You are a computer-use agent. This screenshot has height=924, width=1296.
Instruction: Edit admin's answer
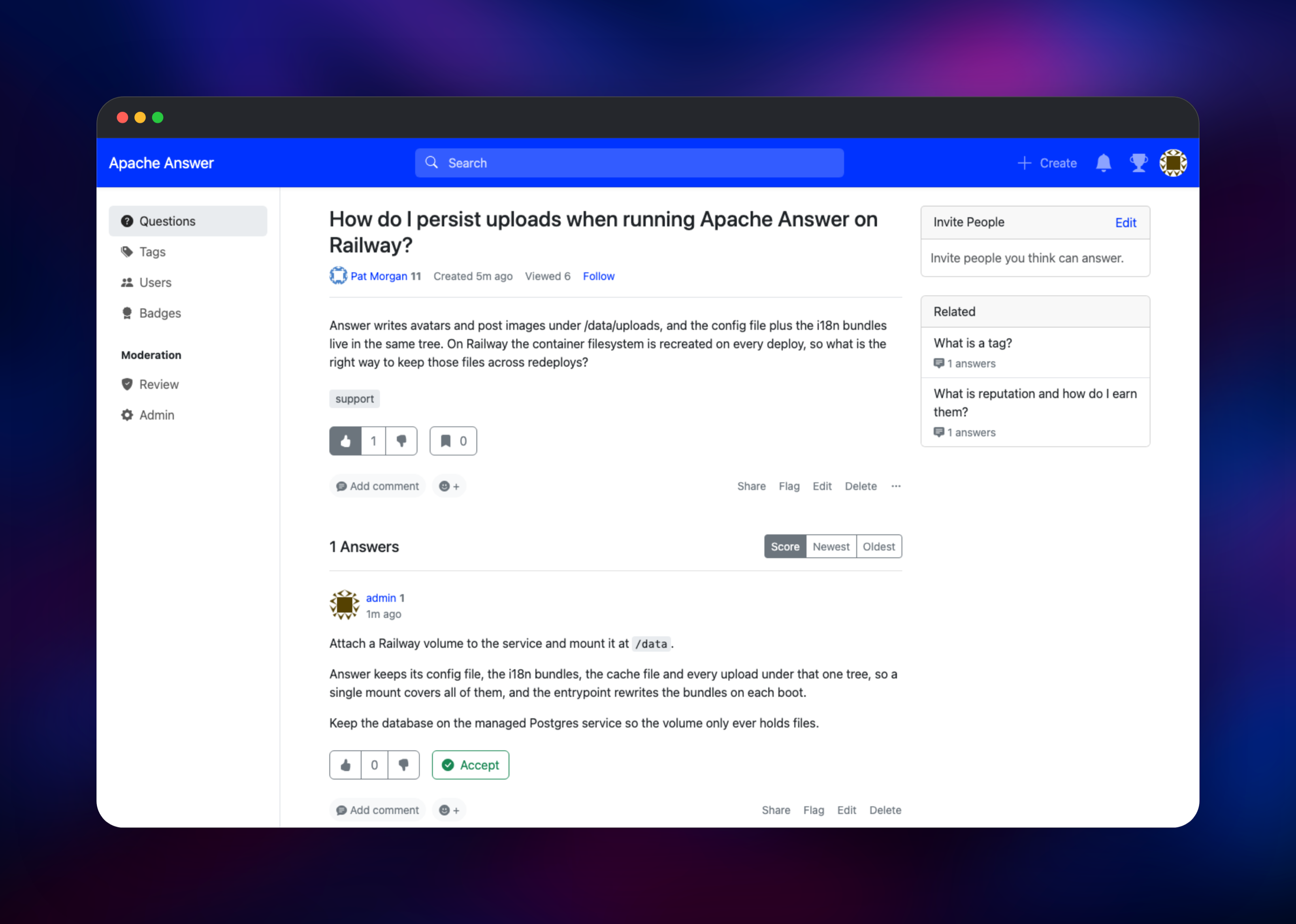click(x=846, y=810)
